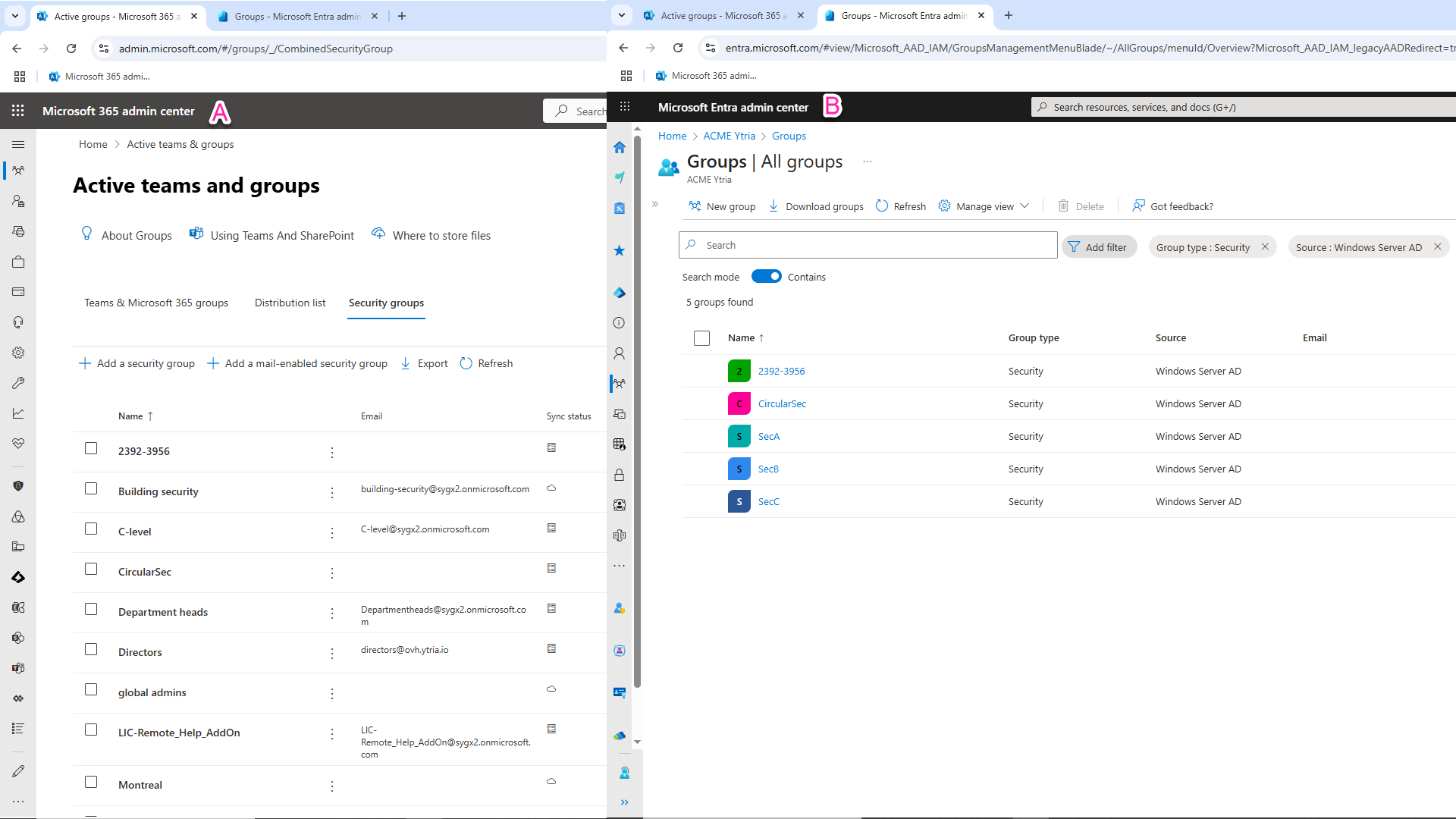Remove Group type : Security filter

pyautogui.click(x=1265, y=247)
